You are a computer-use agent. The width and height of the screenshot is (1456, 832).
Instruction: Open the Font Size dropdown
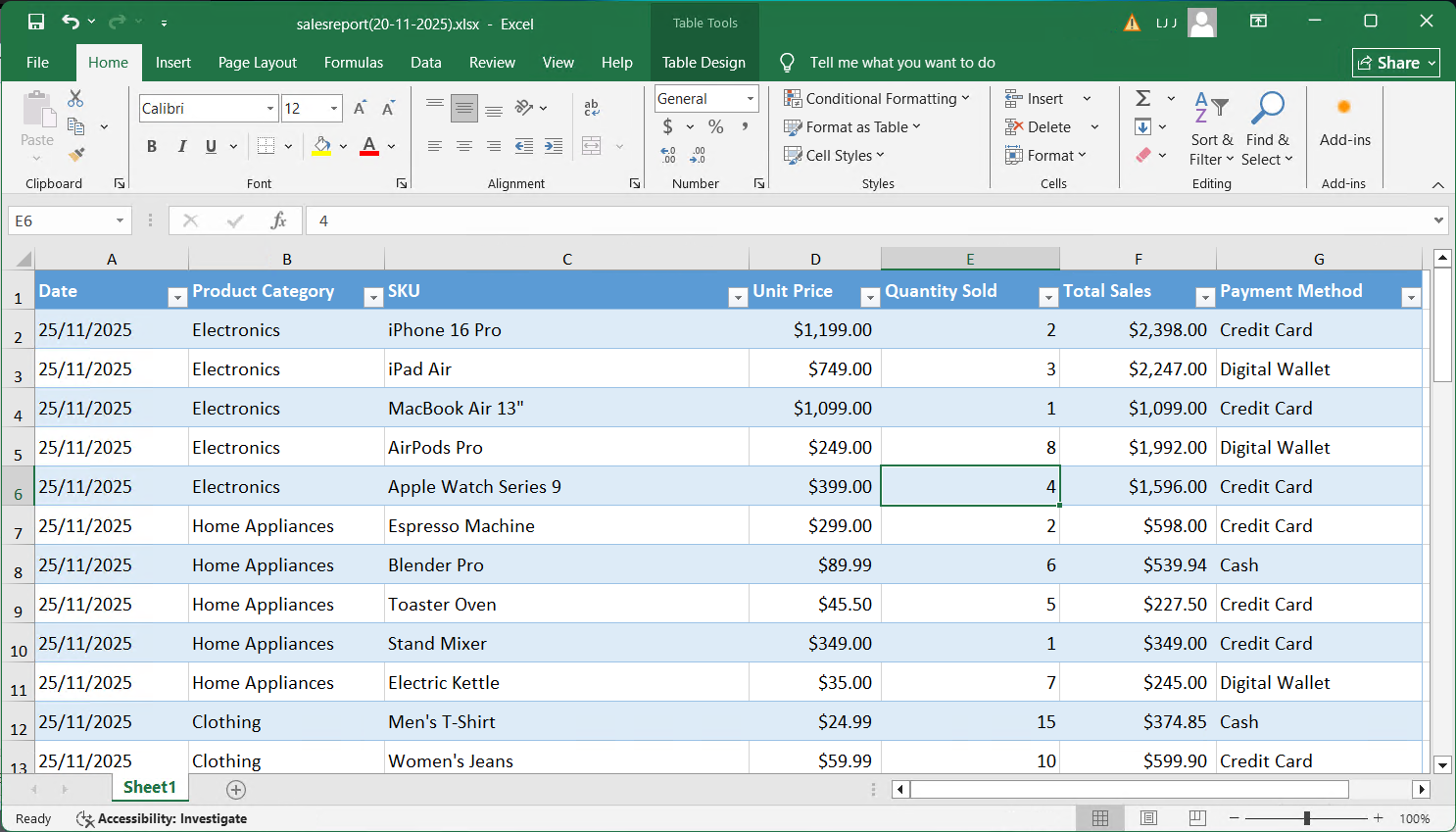point(334,108)
